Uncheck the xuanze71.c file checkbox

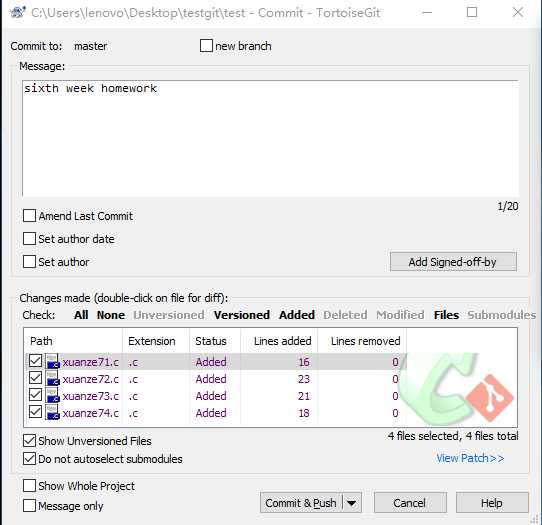tap(35, 361)
